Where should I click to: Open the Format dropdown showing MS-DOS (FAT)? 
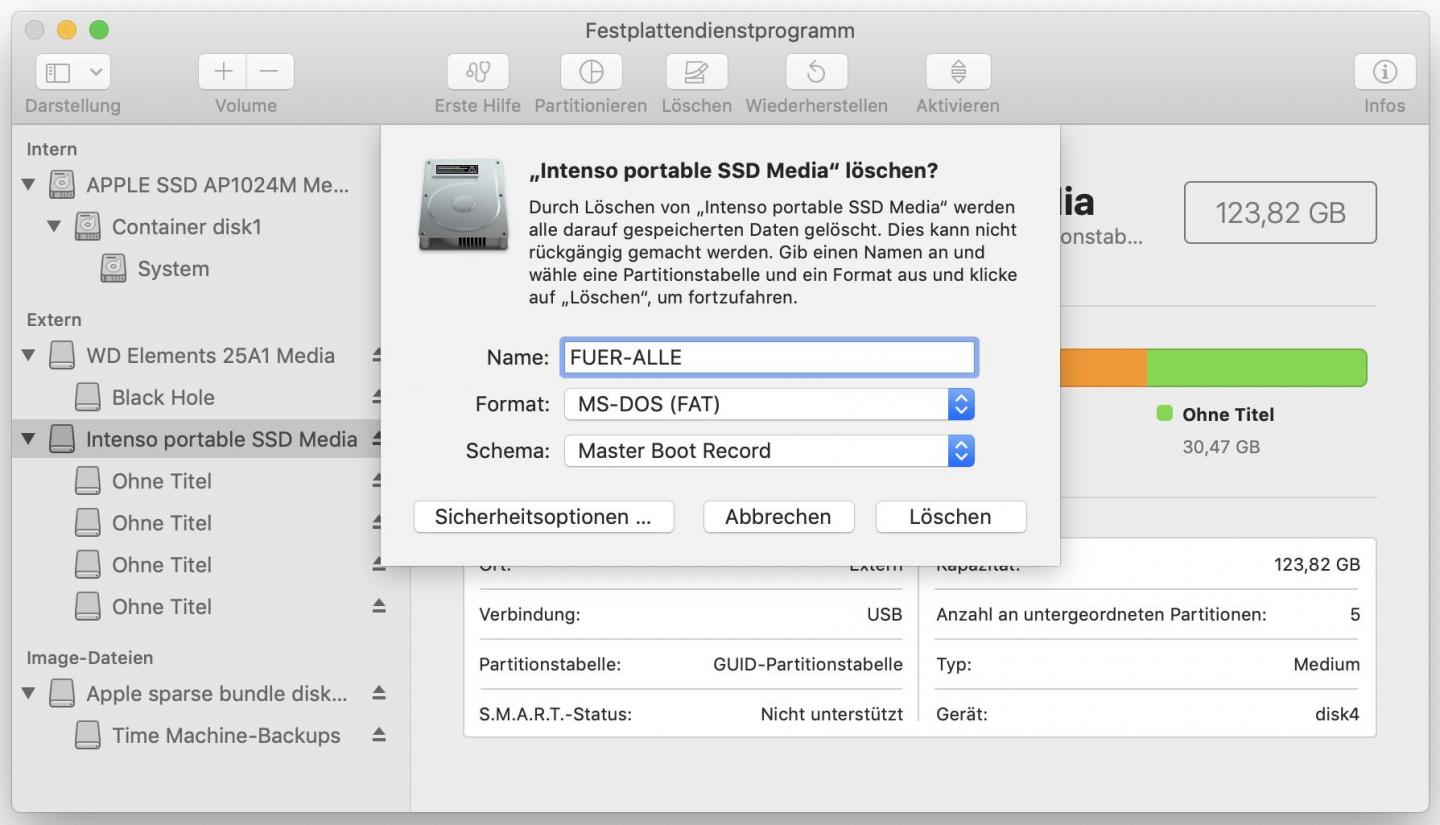click(x=768, y=404)
